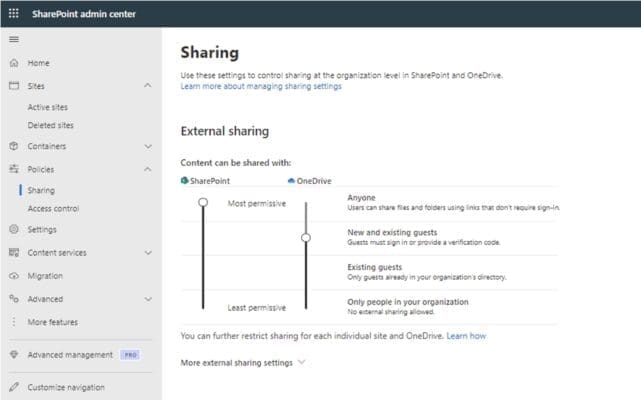Open Settings in the sidebar
The width and height of the screenshot is (641, 400).
[42, 229]
